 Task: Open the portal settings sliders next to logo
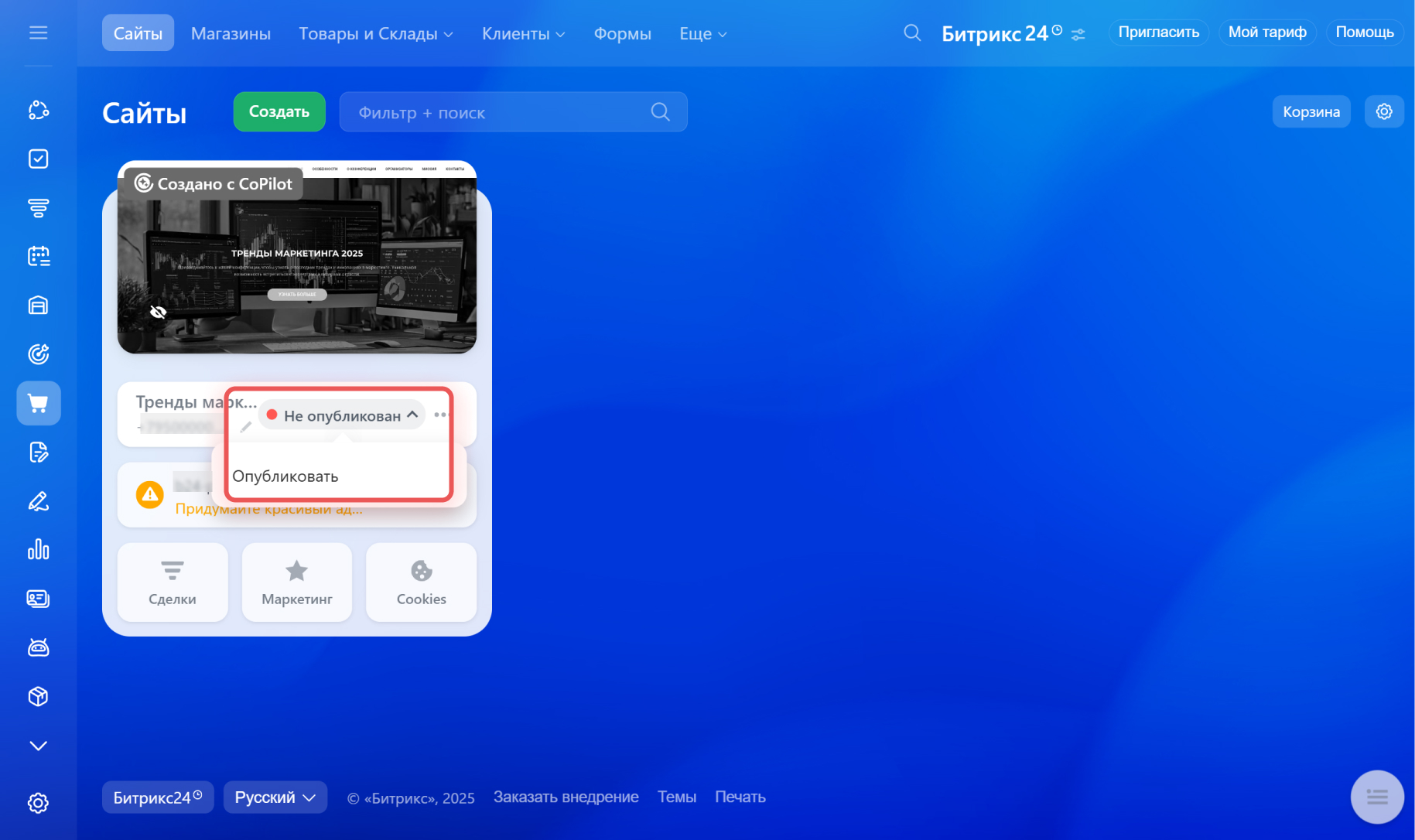pos(1078,34)
